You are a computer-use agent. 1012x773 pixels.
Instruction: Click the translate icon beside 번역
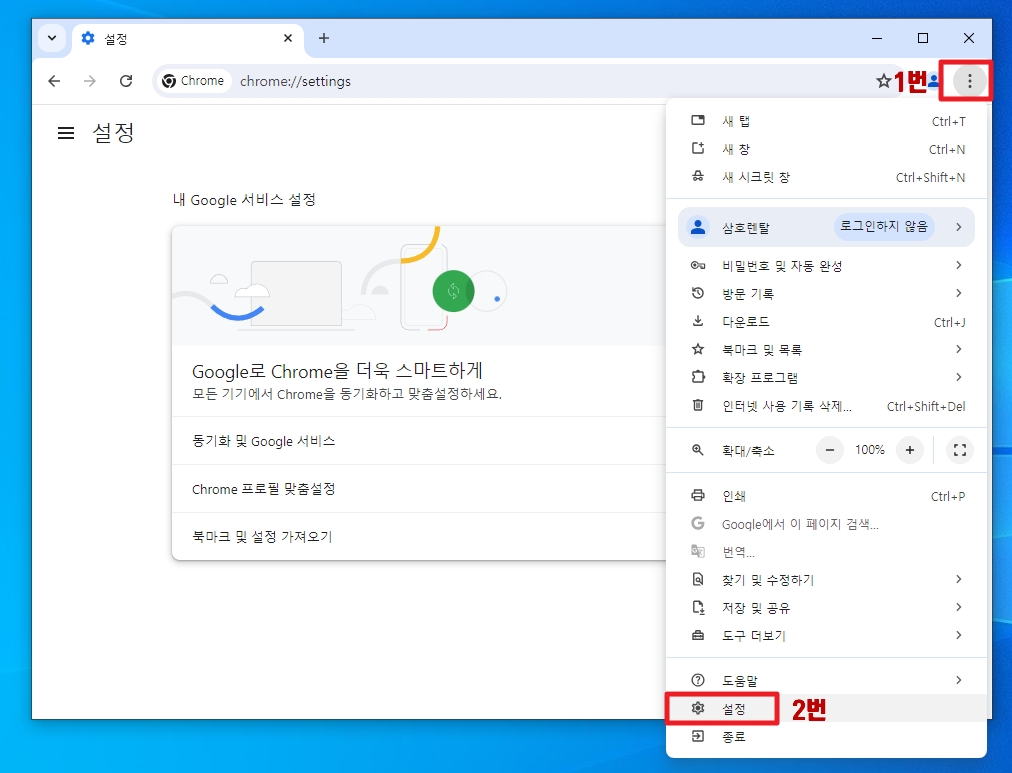pyautogui.click(x=698, y=551)
